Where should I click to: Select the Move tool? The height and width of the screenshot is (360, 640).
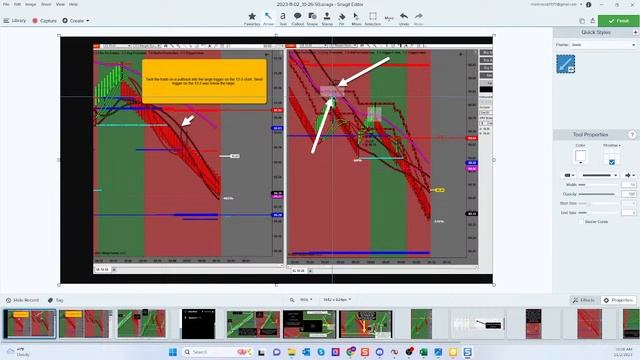tap(356, 19)
